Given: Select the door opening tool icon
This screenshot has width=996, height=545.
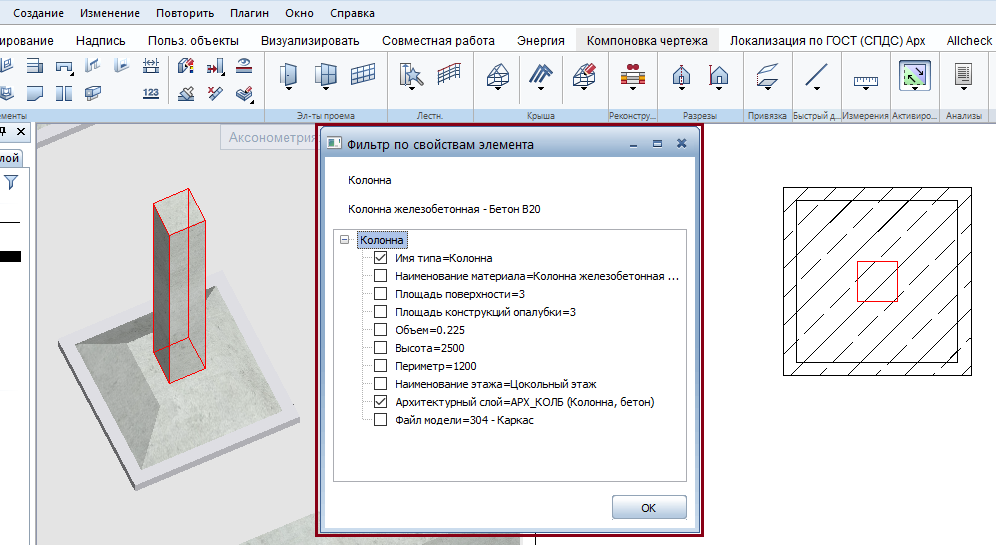Looking at the screenshot, I should [x=288, y=74].
